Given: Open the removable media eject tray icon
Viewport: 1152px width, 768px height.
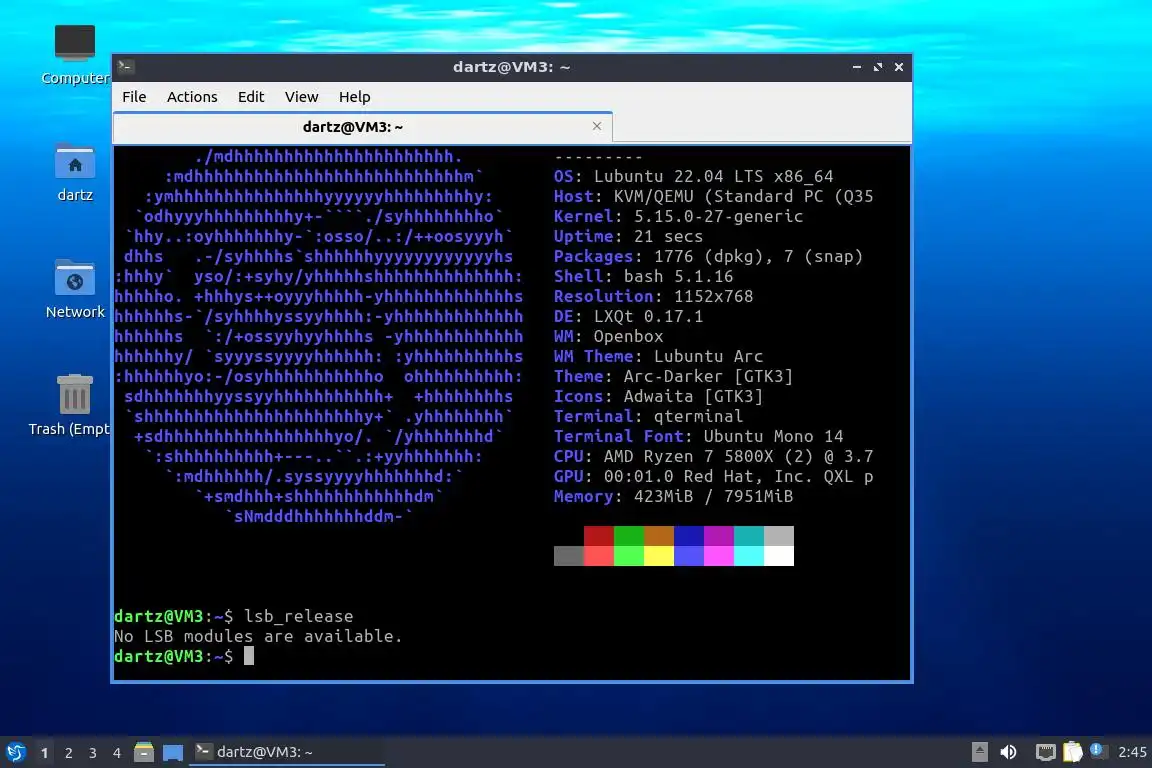Looking at the screenshot, I should tap(979, 752).
